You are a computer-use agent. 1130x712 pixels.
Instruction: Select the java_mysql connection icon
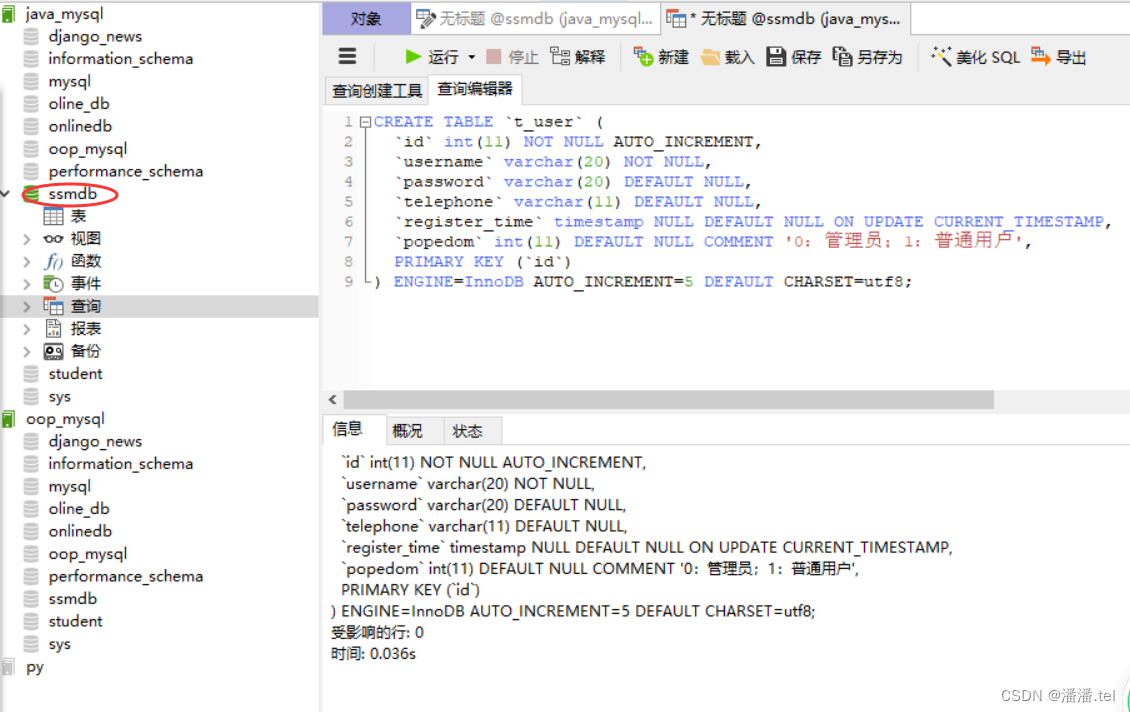tap(9, 14)
